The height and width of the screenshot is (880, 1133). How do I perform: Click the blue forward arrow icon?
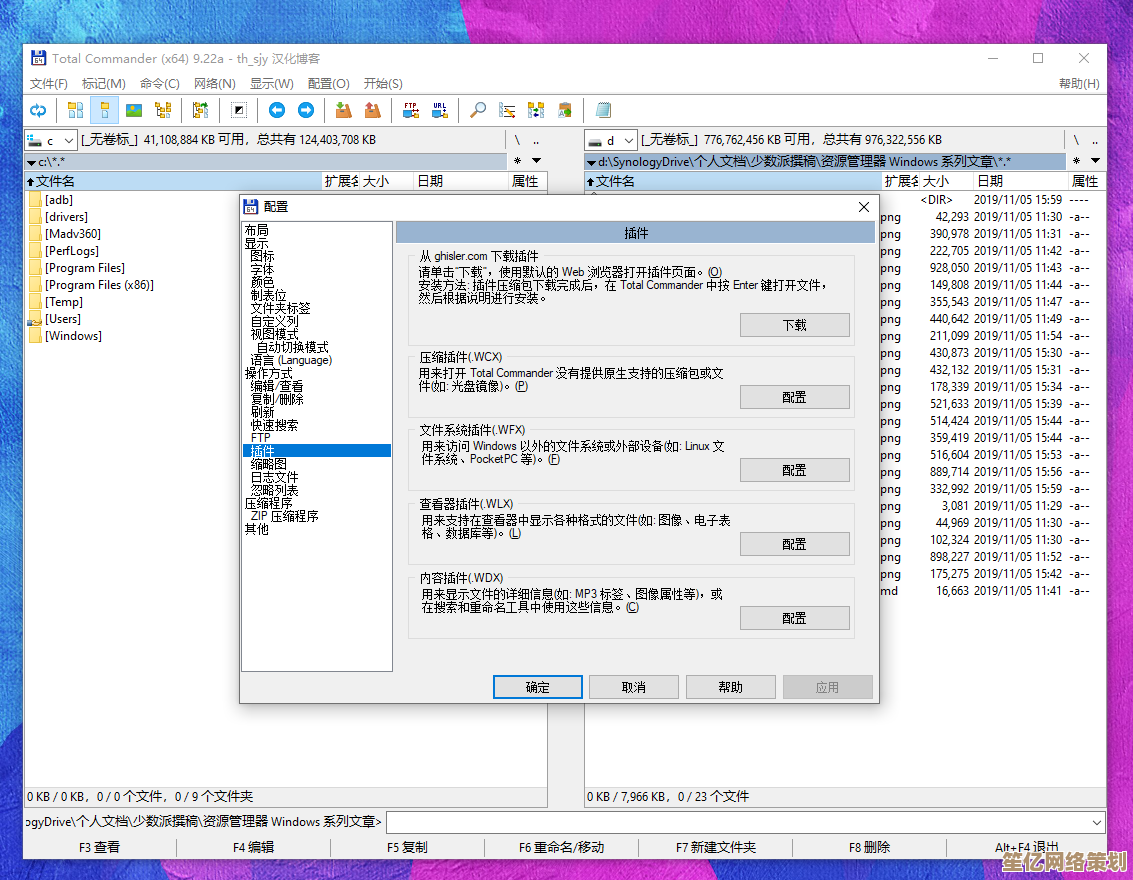pyautogui.click(x=306, y=110)
